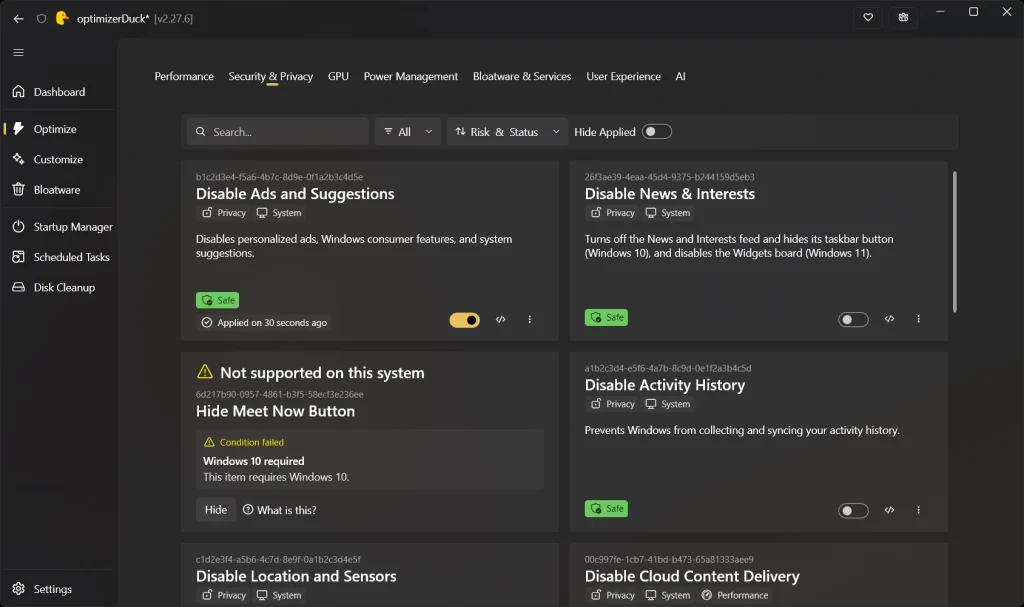Click Privacy tag on Disable Location and Sensors
1024x607 pixels.
(224, 595)
